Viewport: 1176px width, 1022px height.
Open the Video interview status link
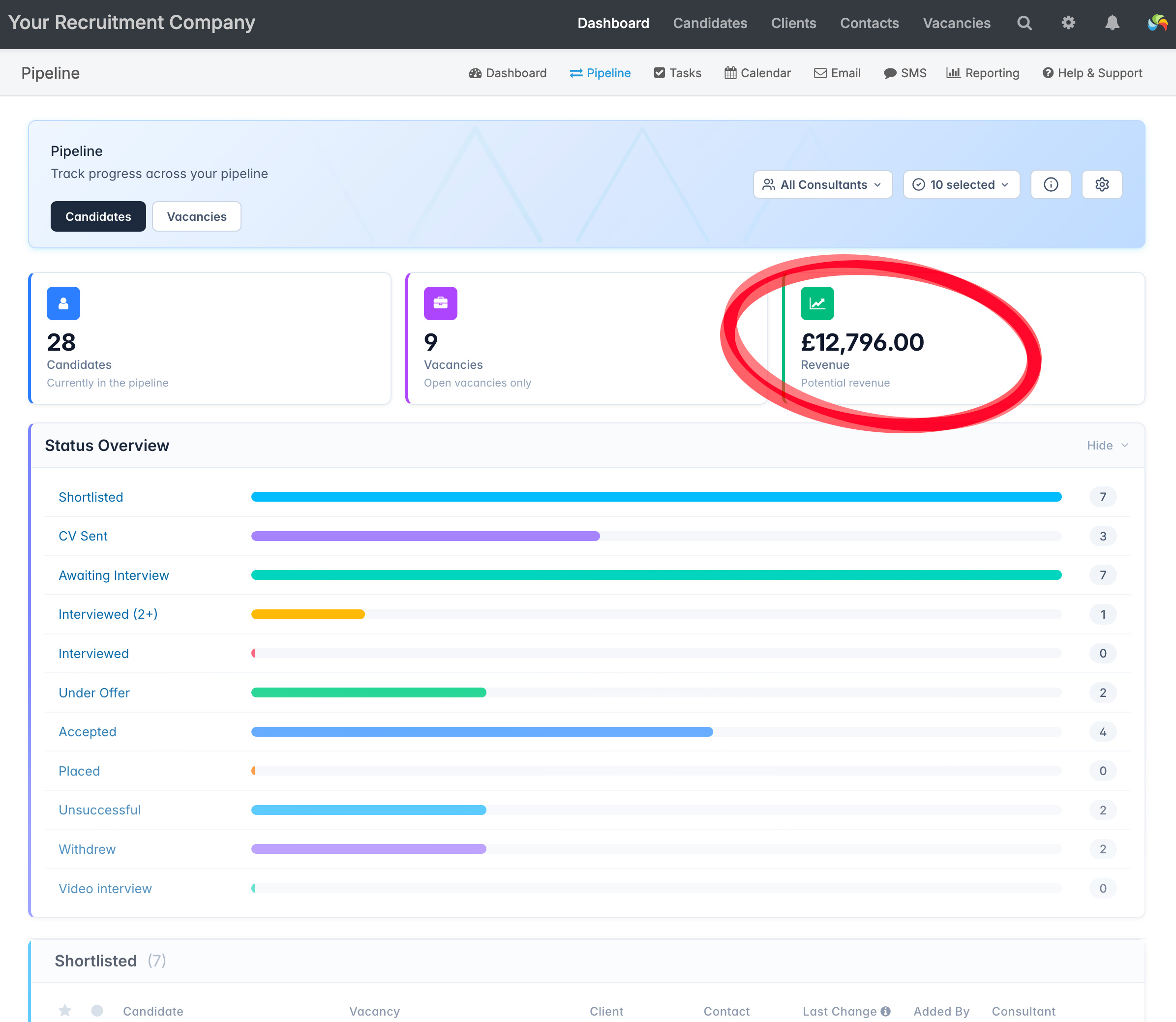105,889
